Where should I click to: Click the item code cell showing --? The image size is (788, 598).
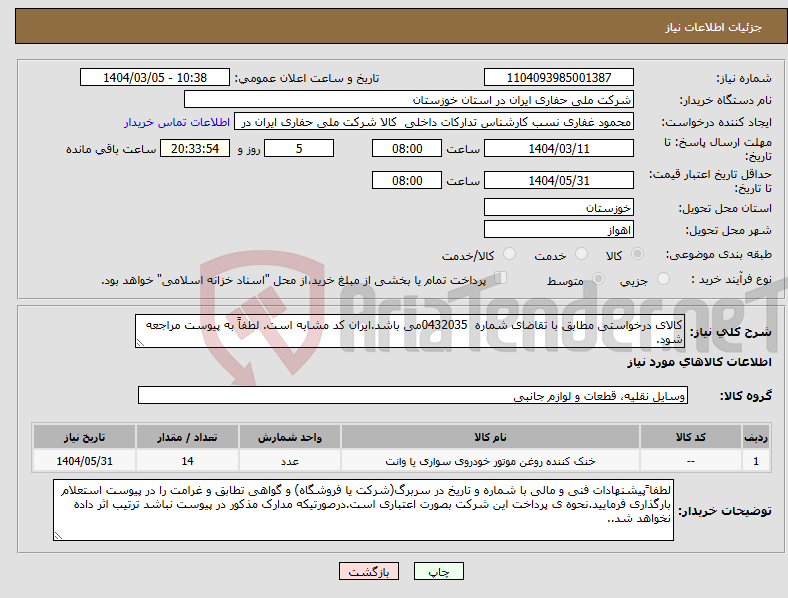point(691,461)
